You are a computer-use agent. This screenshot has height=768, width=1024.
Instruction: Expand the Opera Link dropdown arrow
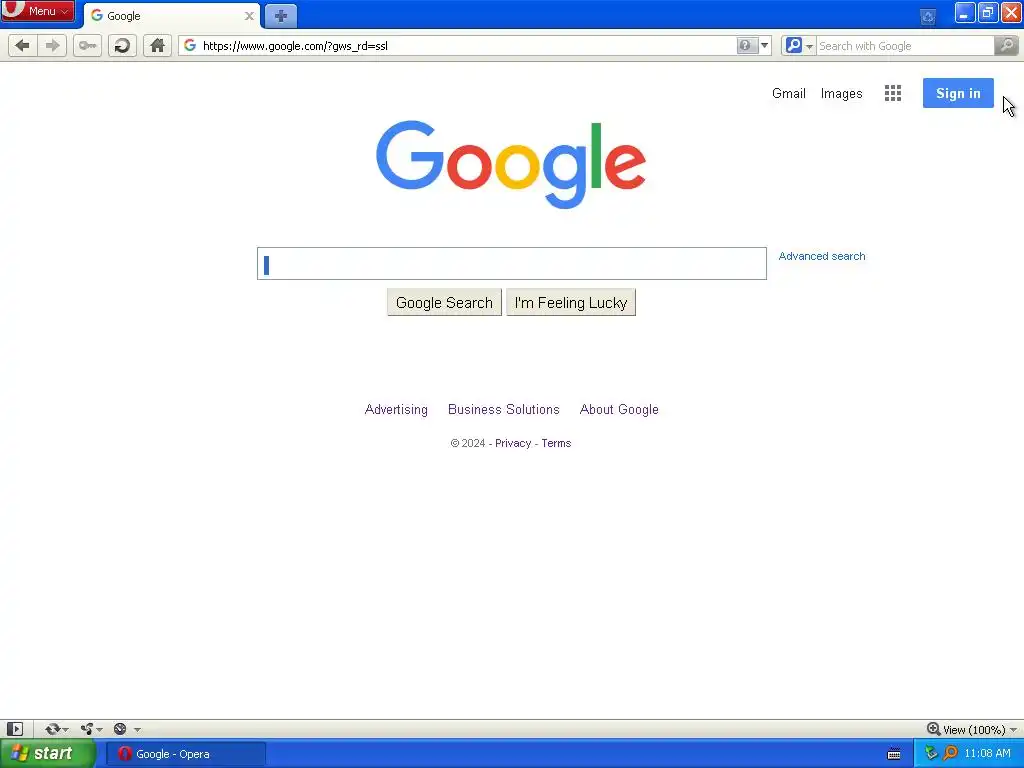(x=65, y=729)
